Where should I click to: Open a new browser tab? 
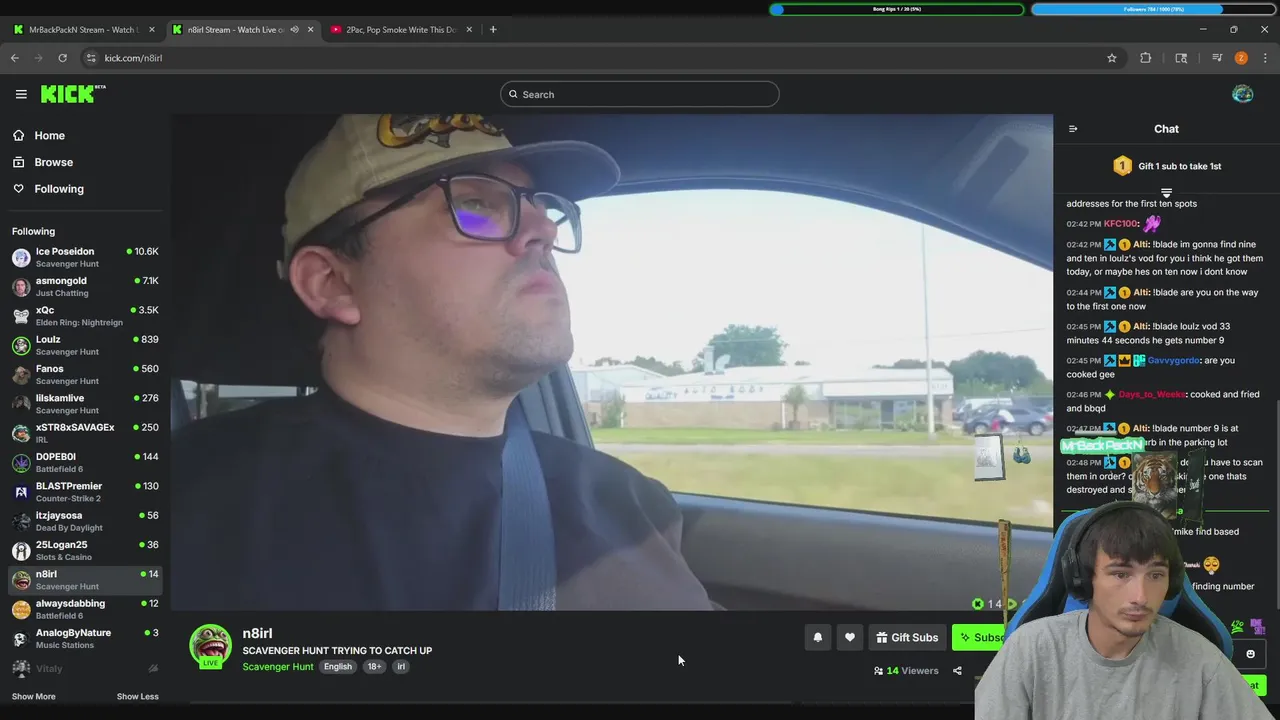493,29
